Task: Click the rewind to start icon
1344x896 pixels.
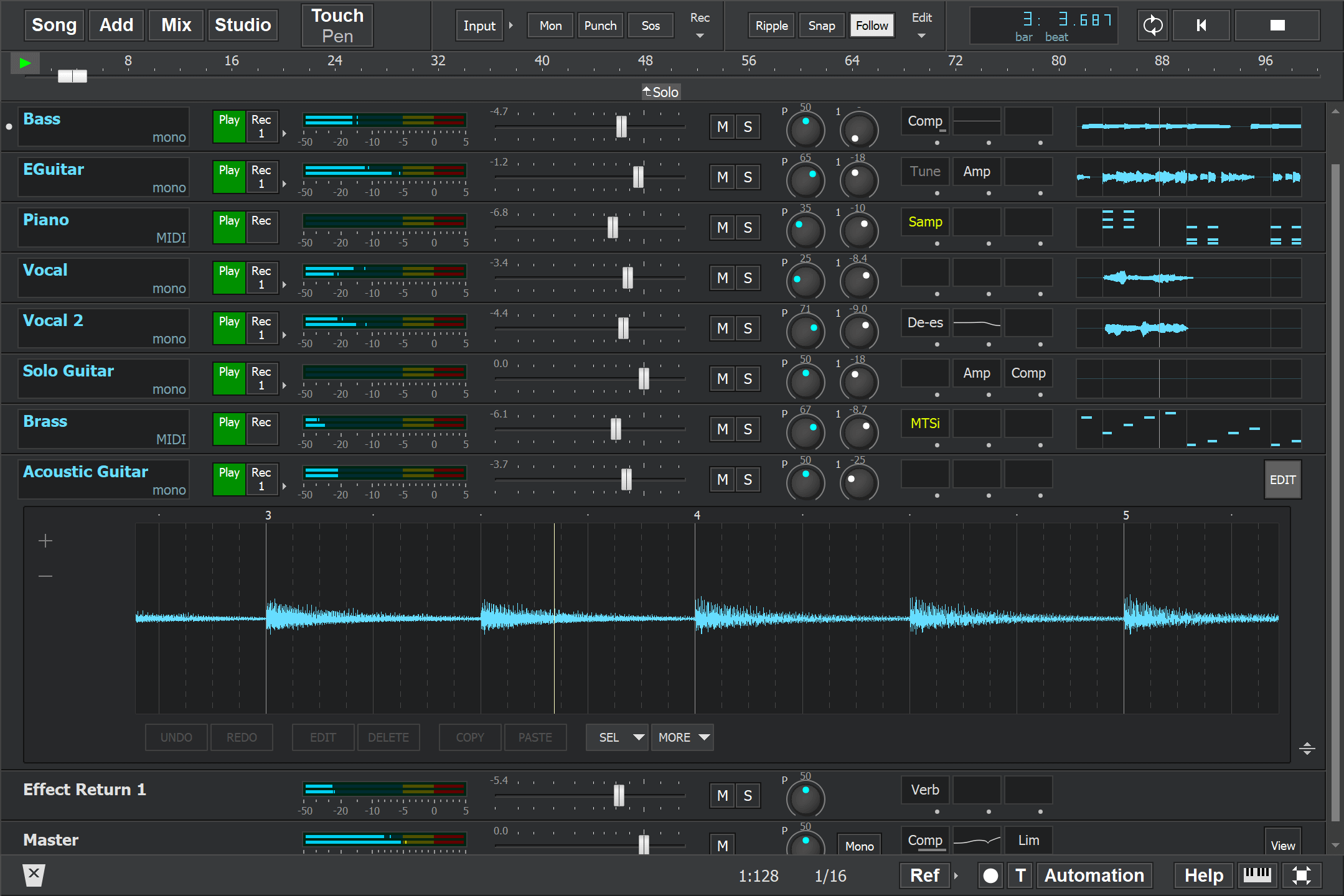Action: (1201, 26)
